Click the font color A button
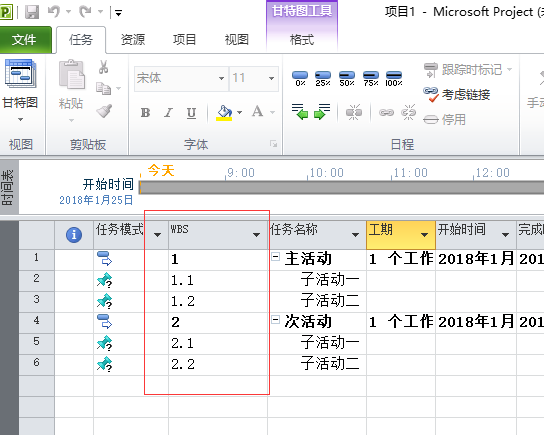The image size is (544, 435). [257, 112]
